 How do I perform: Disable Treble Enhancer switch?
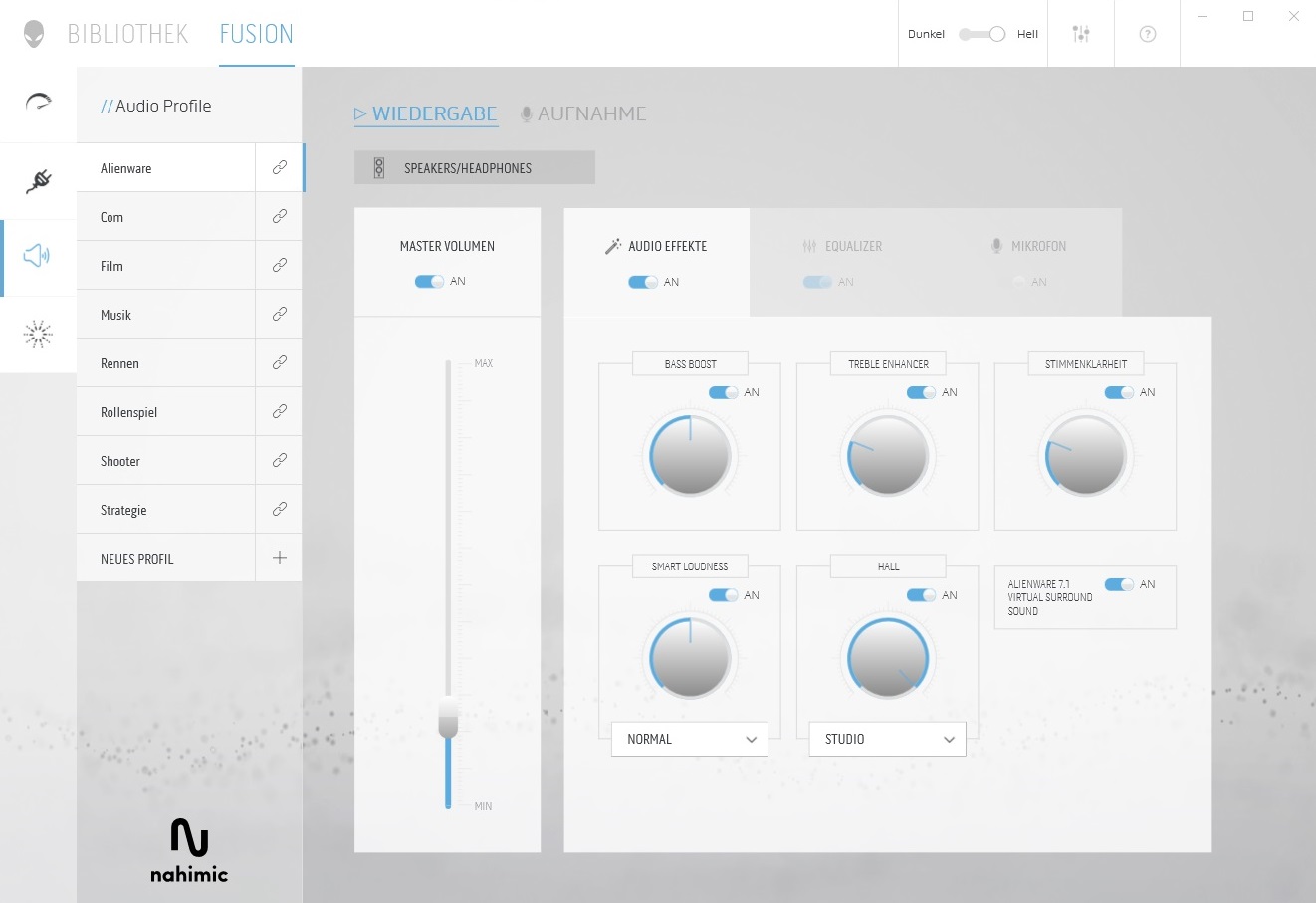(922, 392)
